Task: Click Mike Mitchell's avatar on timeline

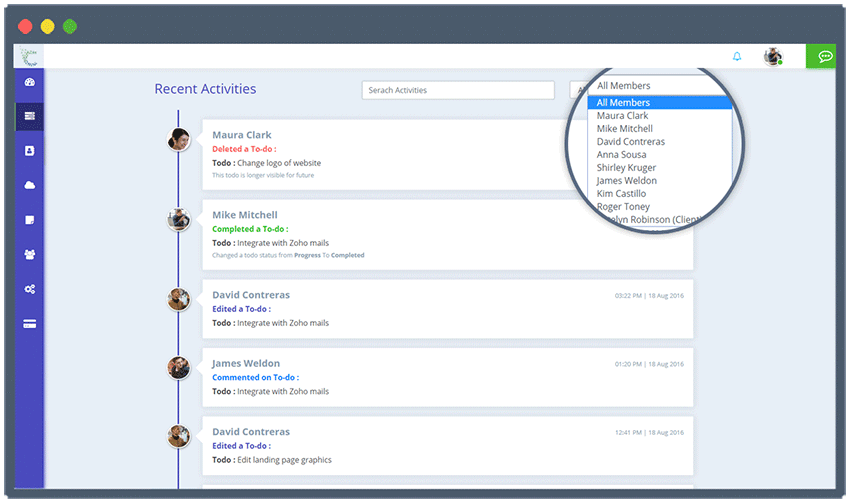Action: [178, 219]
